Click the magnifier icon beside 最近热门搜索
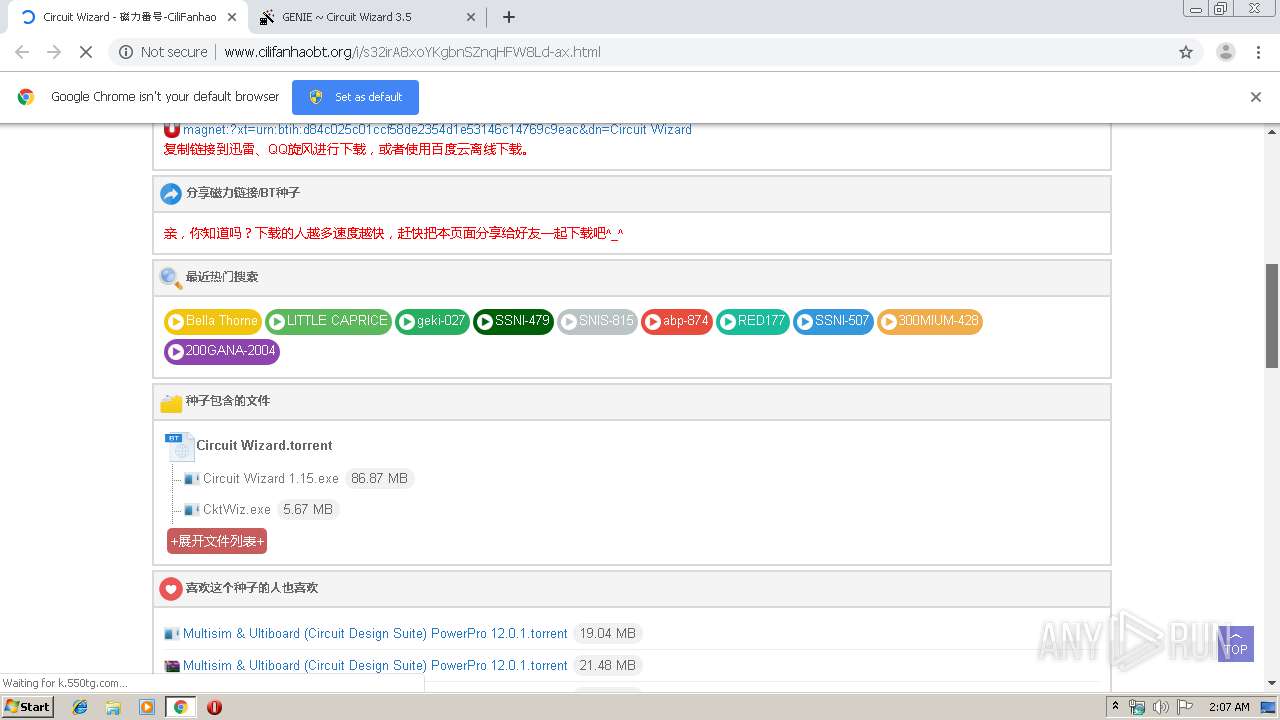 coord(171,278)
